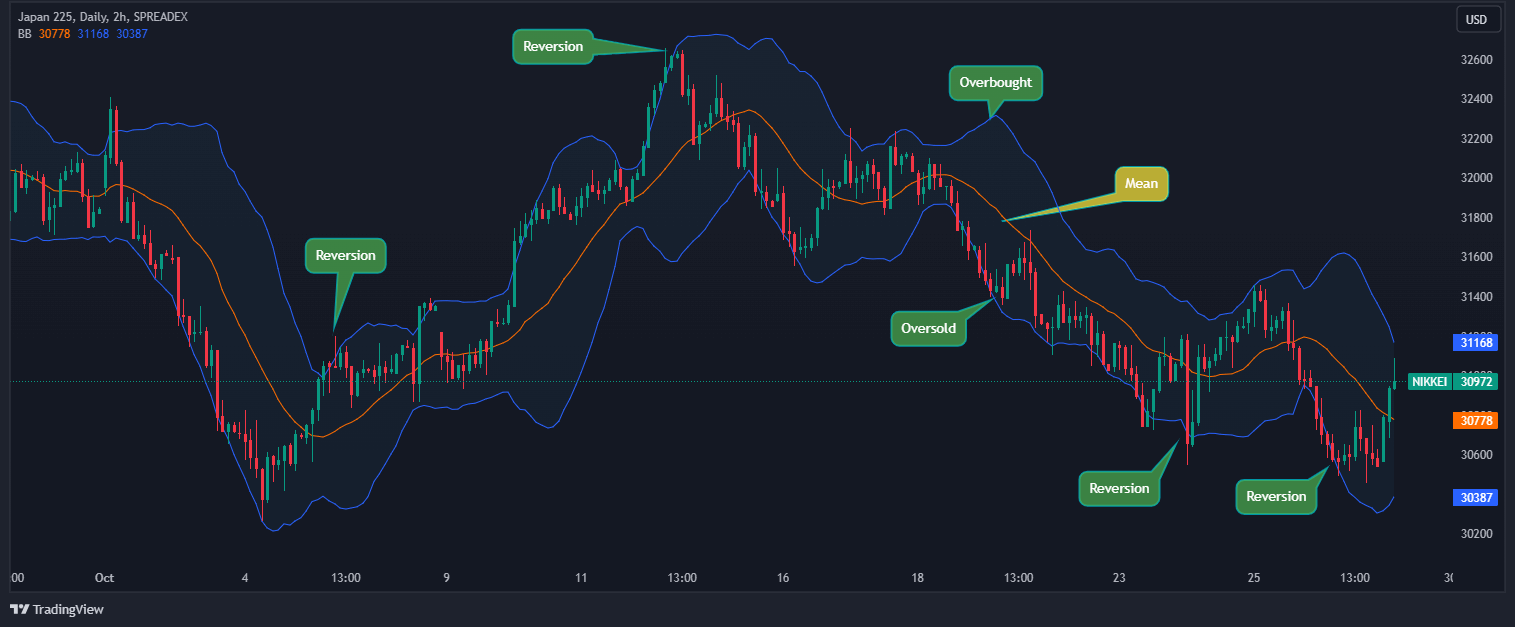Click the lower band value 30387 in legend
Screen dimensions: 1515x627
132,33
